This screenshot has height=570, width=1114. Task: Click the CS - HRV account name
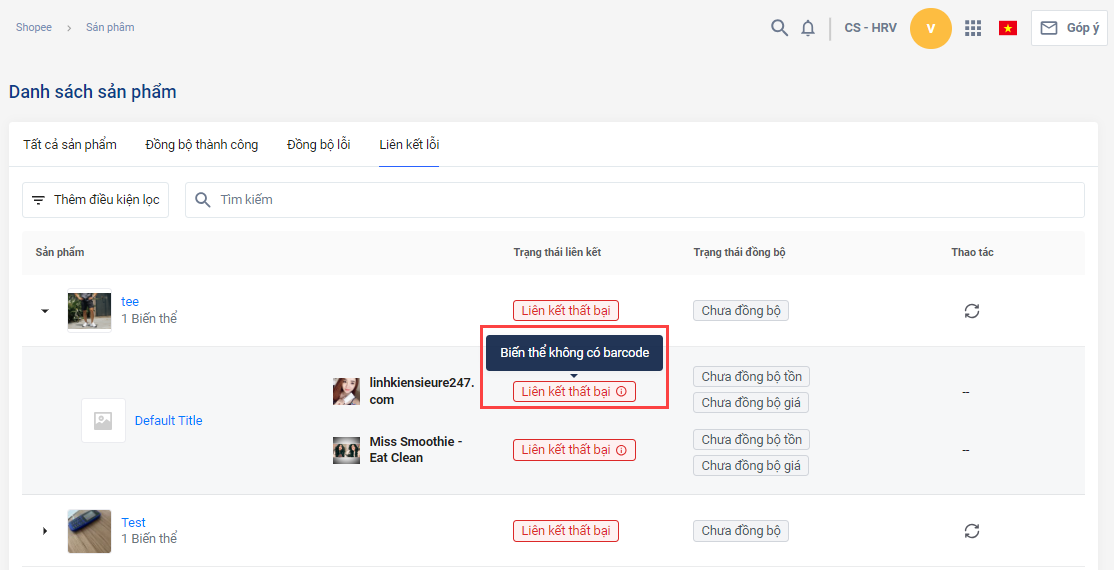[x=870, y=28]
